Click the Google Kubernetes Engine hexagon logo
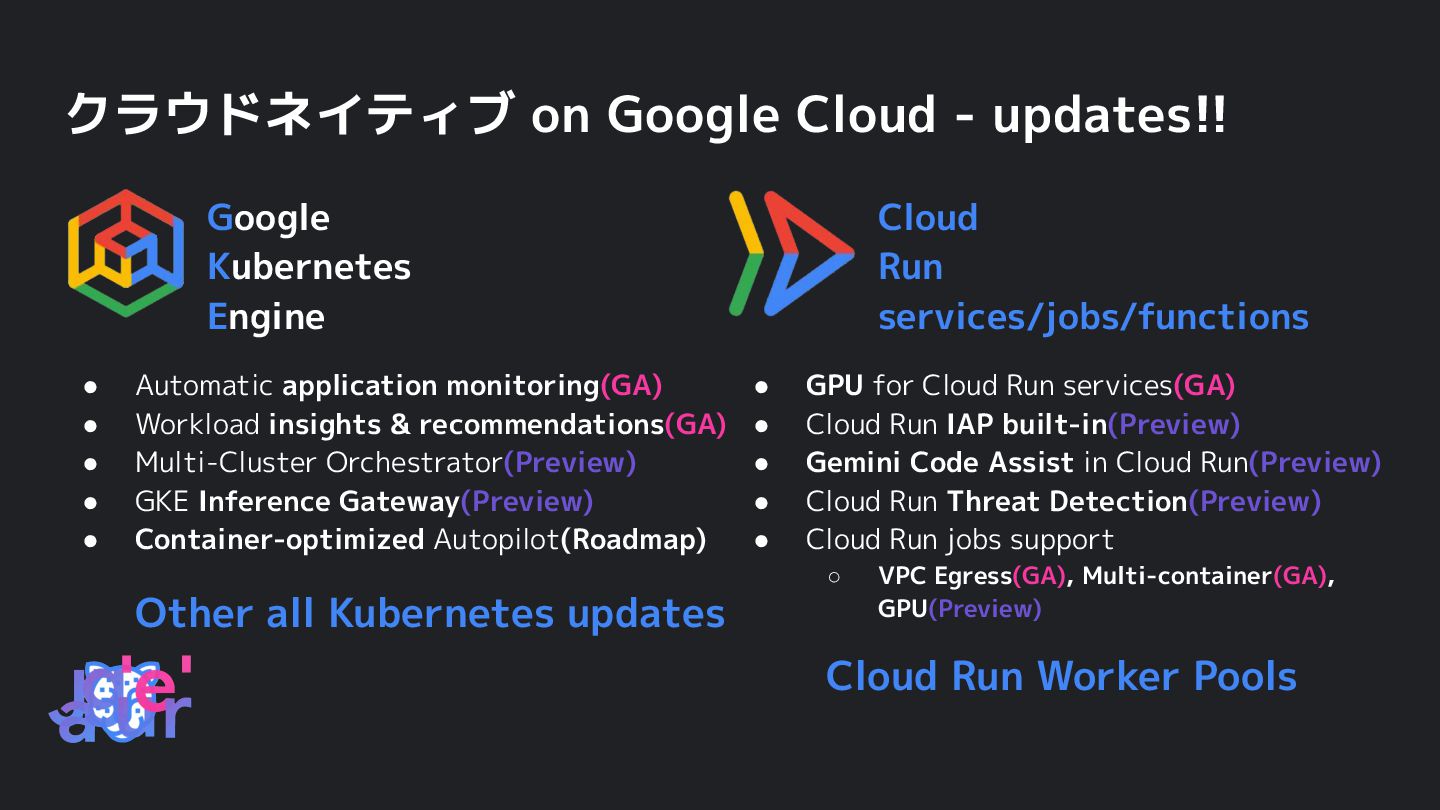This screenshot has width=1440, height=810. 126,253
